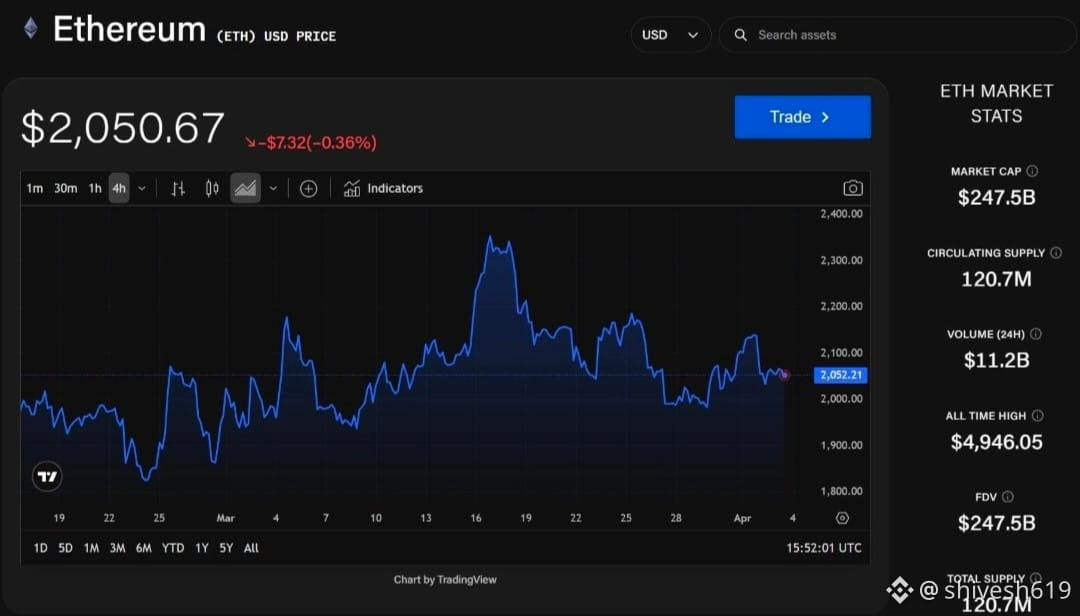Viewport: 1080px width, 616px height.
Task: Click the blue Trade button
Action: click(x=802, y=117)
